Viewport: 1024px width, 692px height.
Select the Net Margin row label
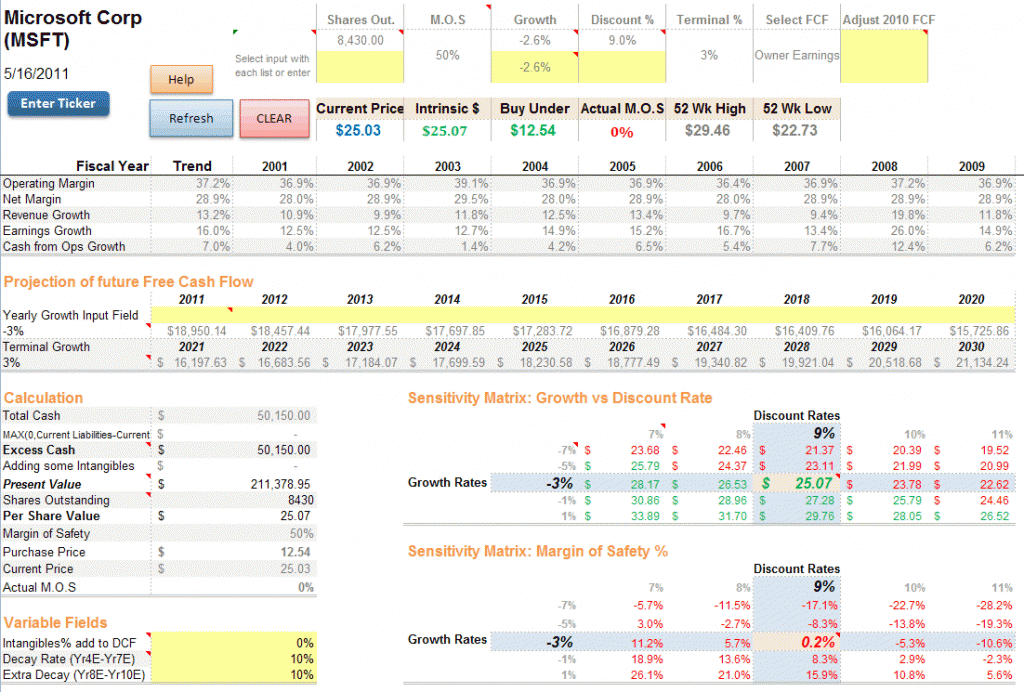(x=32, y=199)
